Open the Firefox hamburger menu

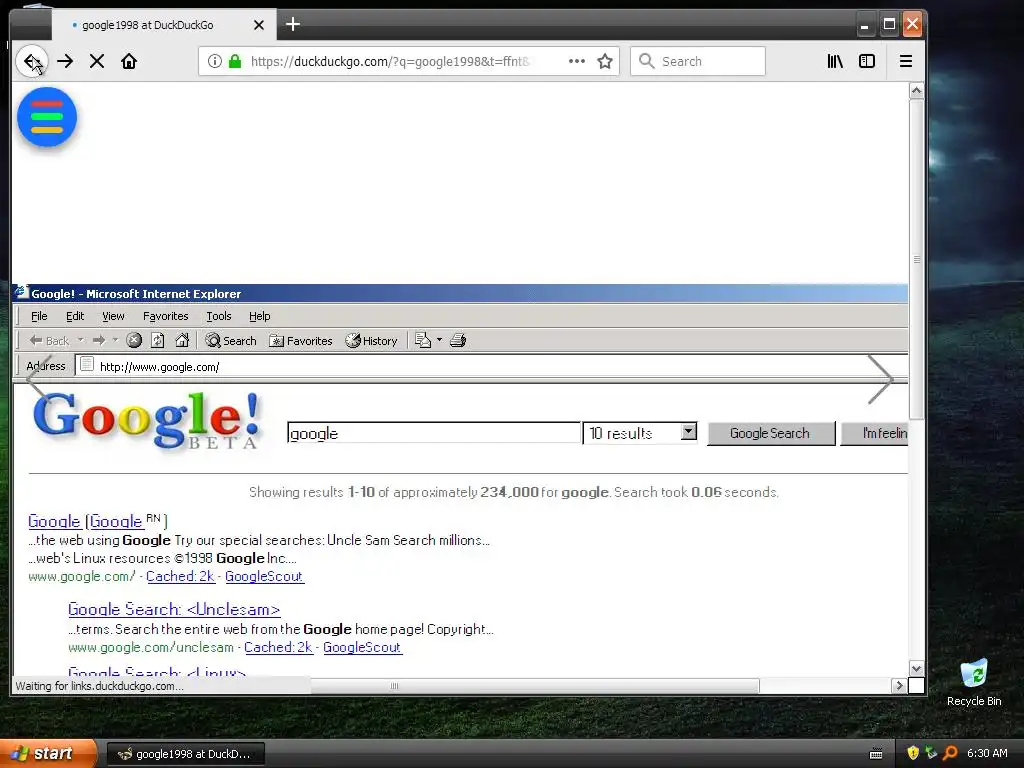tap(905, 61)
